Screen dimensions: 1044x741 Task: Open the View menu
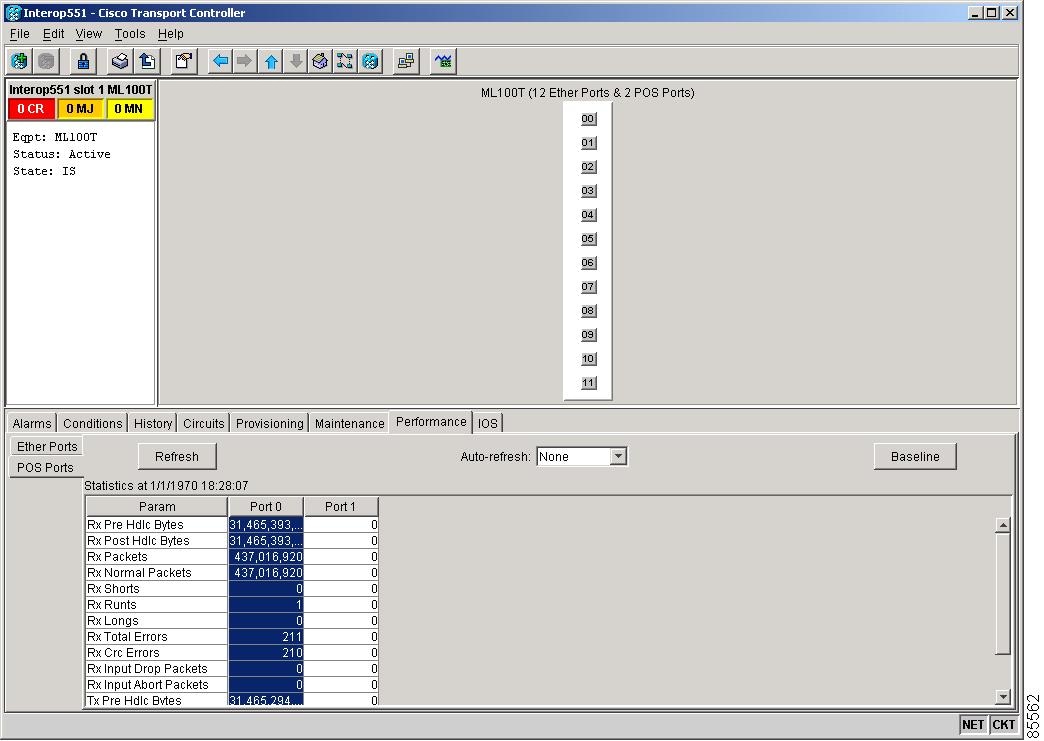coord(89,33)
